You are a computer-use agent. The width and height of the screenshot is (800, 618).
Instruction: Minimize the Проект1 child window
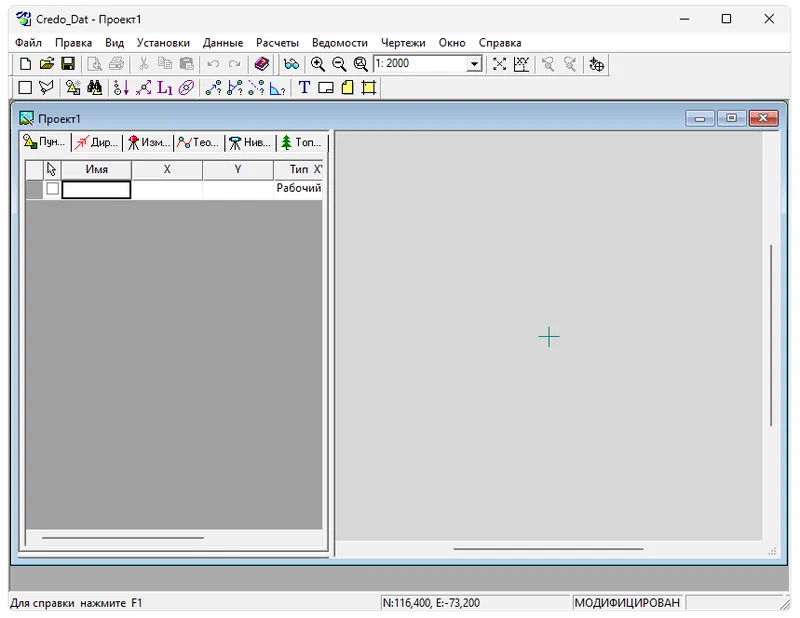click(699, 118)
